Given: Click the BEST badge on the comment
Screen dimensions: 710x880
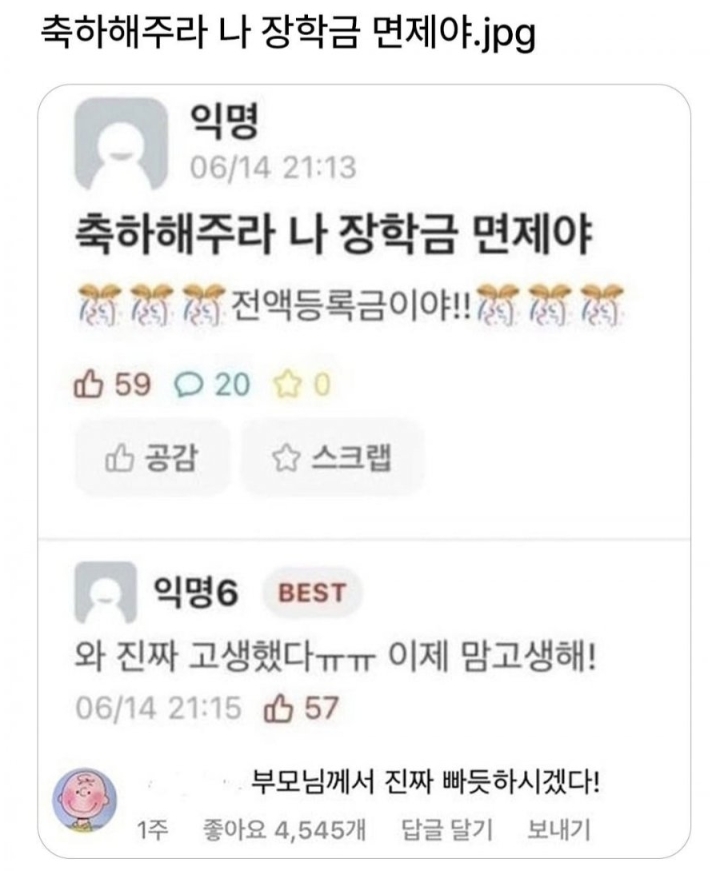Looking at the screenshot, I should coord(312,593).
